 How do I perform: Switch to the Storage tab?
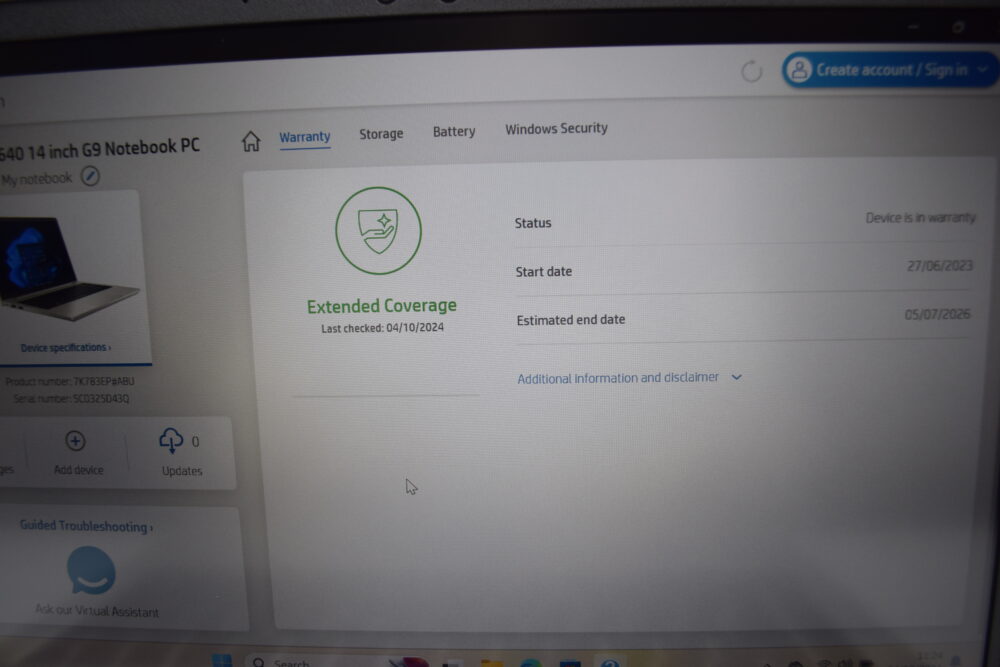[x=381, y=134]
